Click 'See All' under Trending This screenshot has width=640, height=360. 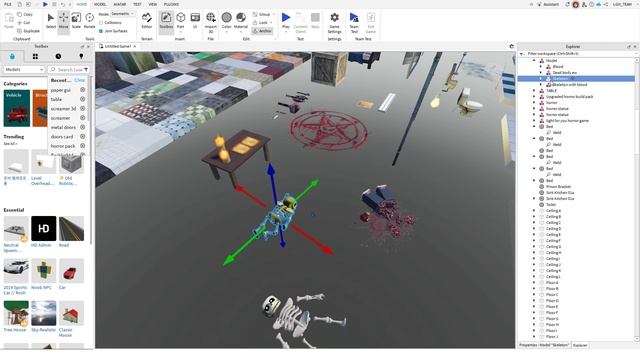pos(10,144)
